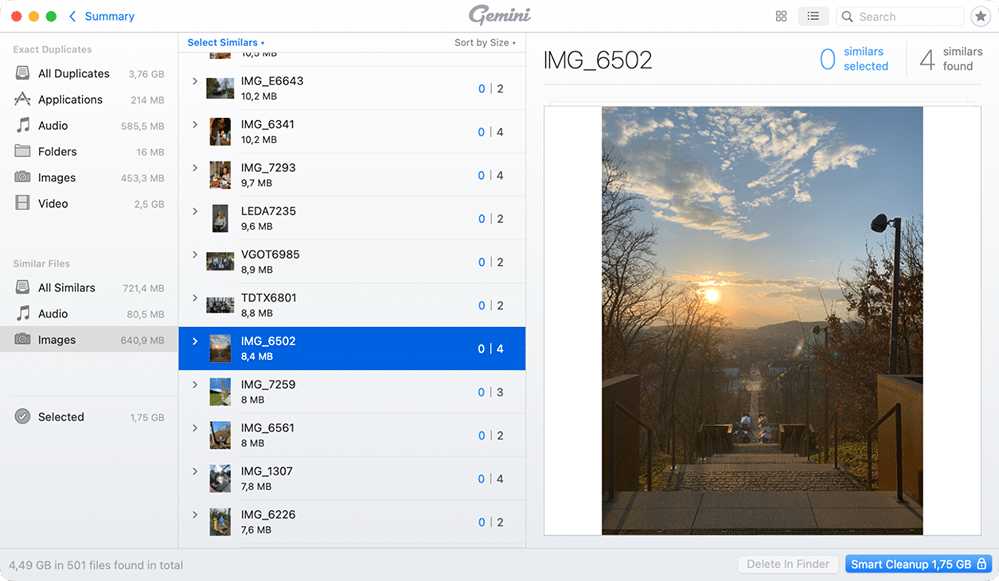Viewport: 999px width, 581px height.
Task: Open Video category
Action: 89,203
